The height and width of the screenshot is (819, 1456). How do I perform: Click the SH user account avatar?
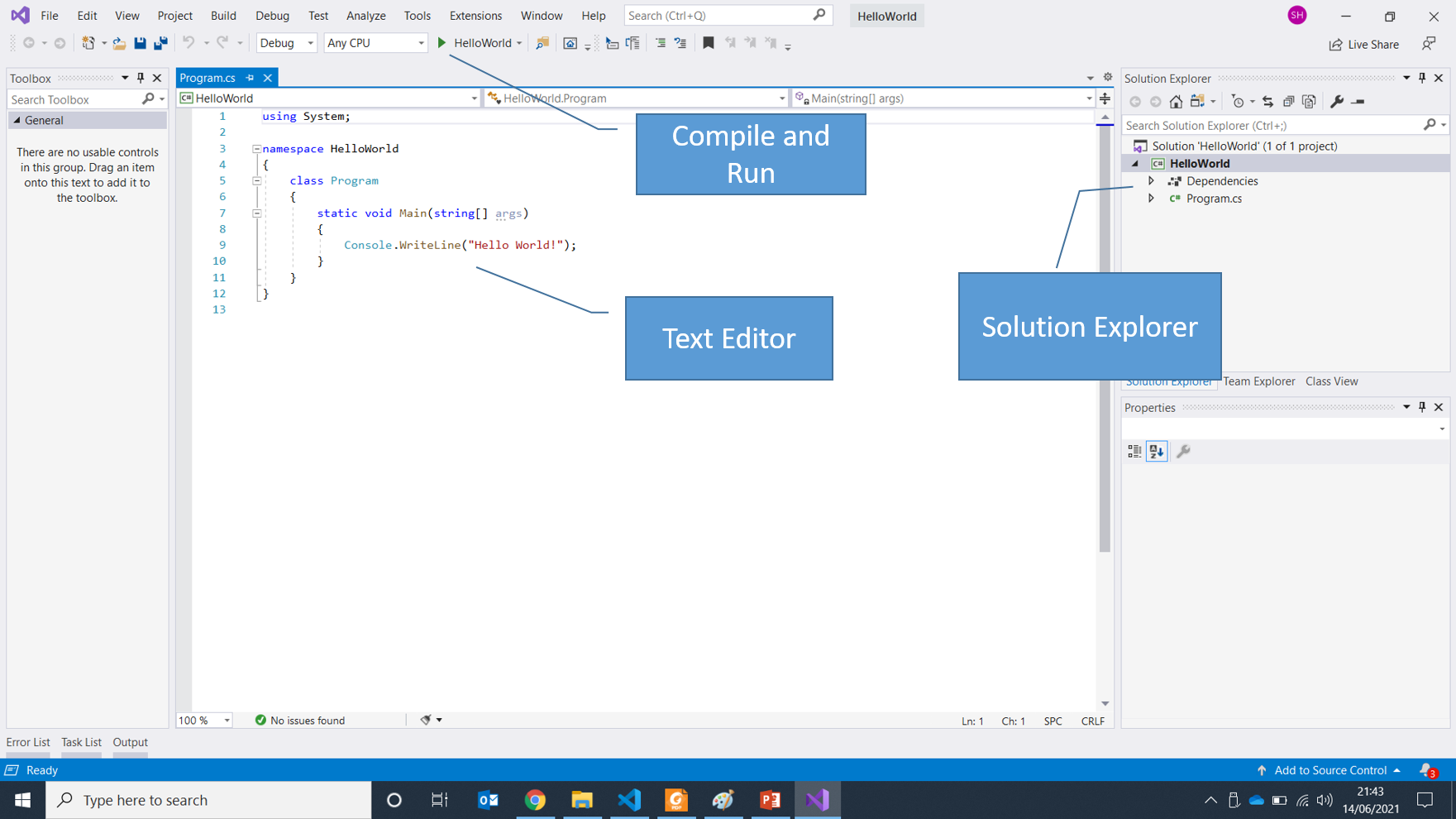(1297, 16)
